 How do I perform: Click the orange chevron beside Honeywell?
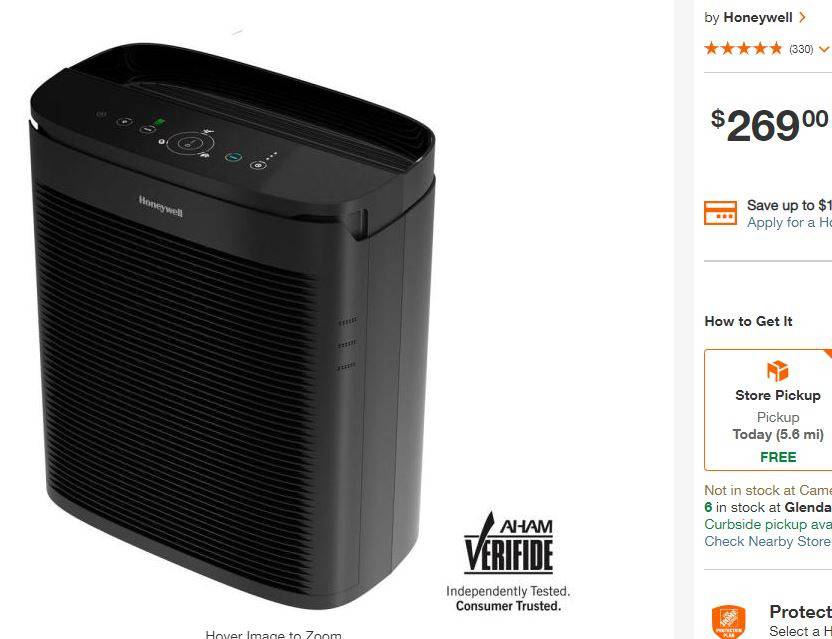click(802, 18)
